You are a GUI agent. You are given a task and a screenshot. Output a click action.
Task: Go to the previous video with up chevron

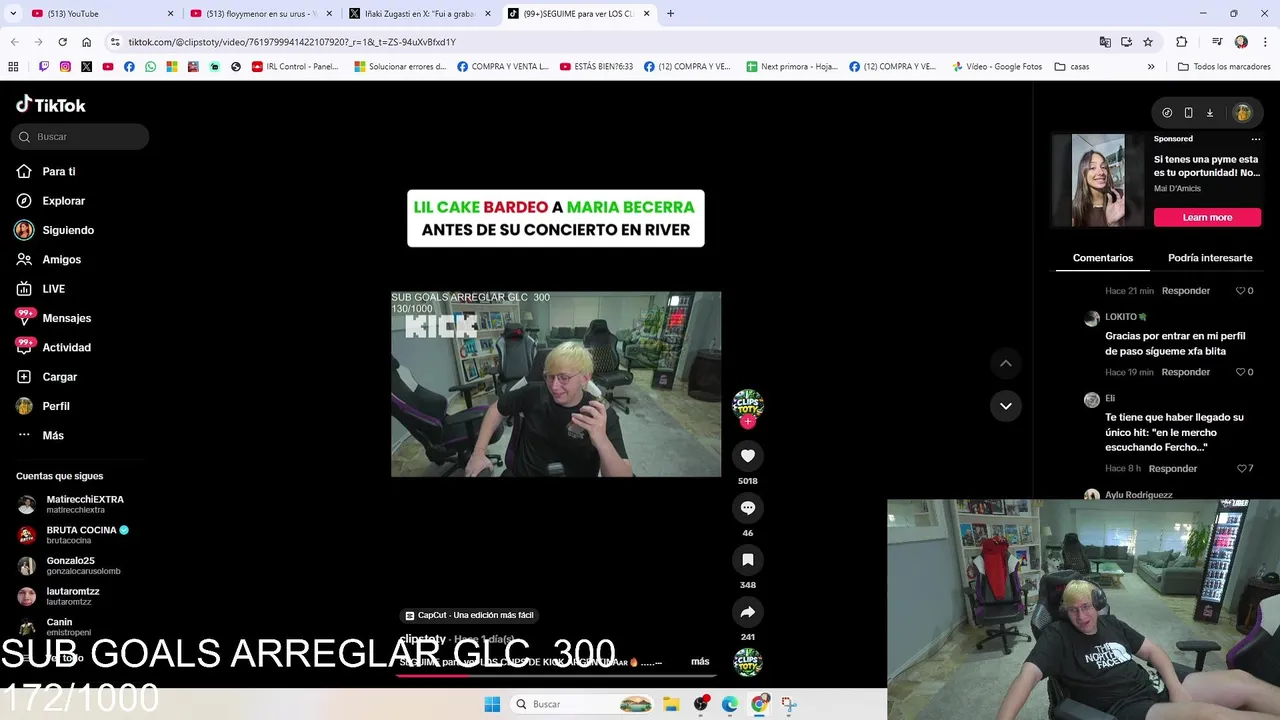[1006, 363]
